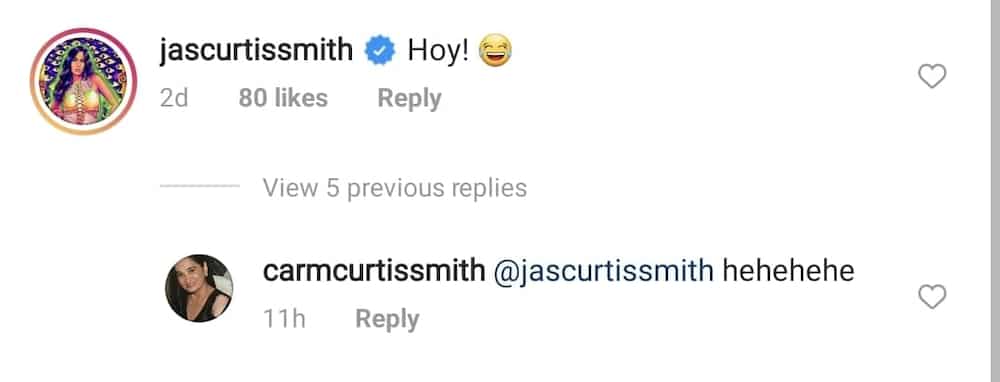The height and width of the screenshot is (382, 1000).
Task: Follow the @jascurtissmith mention in the reply
Action: point(603,272)
